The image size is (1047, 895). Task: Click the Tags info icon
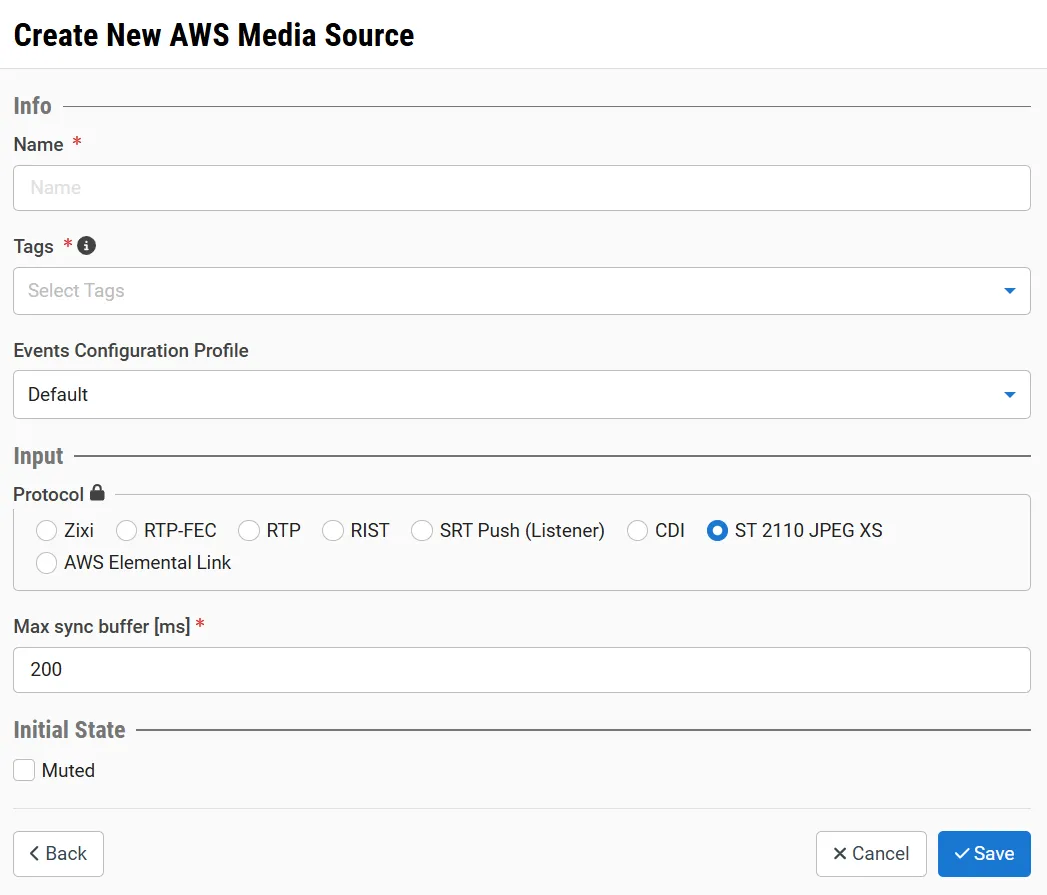pyautogui.click(x=86, y=246)
